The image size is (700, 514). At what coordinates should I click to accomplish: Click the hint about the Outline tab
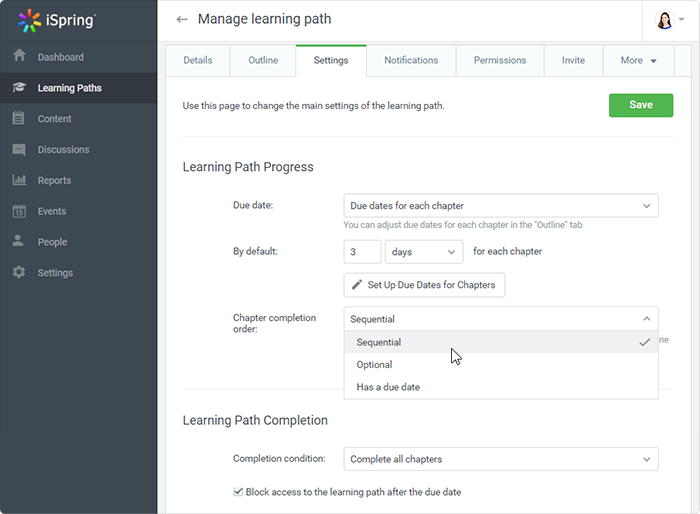462,225
